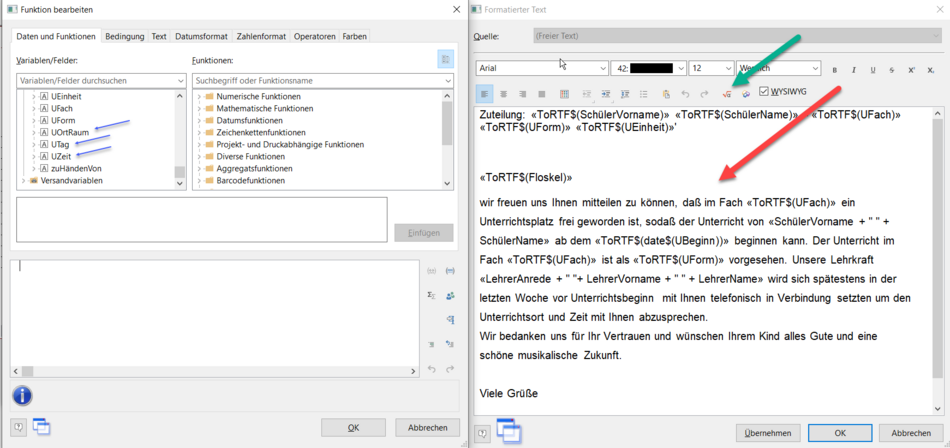Image resolution: width=950 pixels, height=448 pixels.
Task: Click the blue info icon
Action: point(22,396)
